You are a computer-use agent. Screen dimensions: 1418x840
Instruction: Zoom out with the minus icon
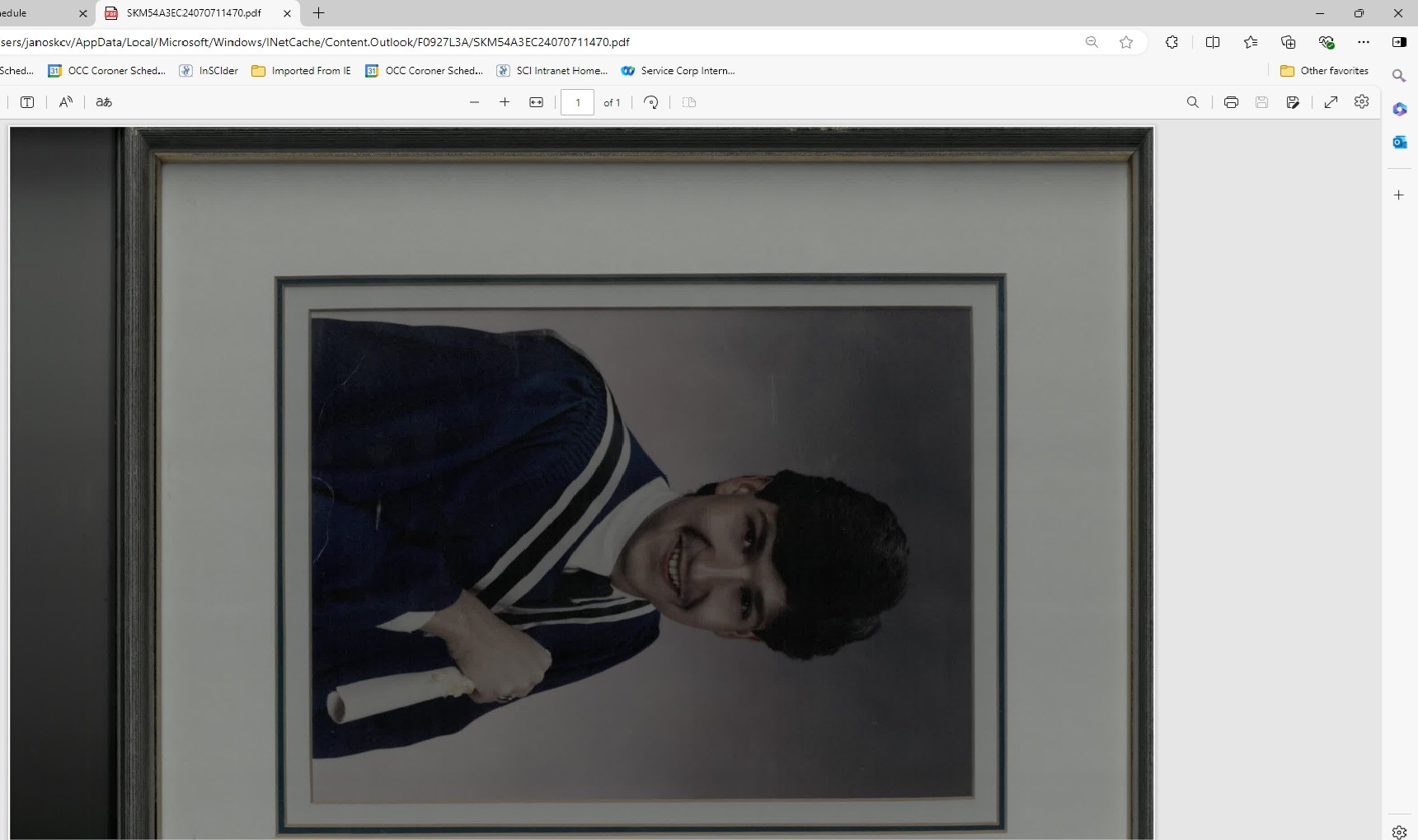pyautogui.click(x=474, y=102)
